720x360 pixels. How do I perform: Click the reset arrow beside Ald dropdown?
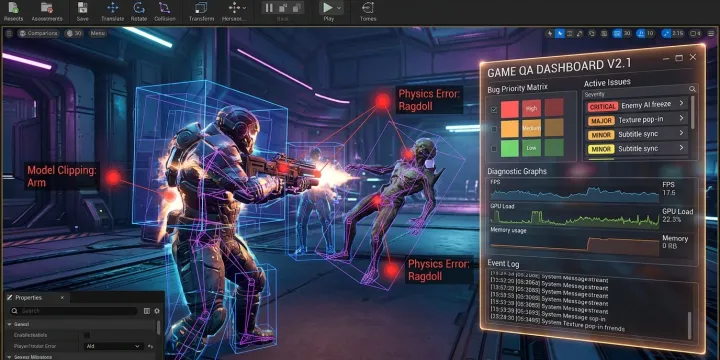(x=151, y=346)
